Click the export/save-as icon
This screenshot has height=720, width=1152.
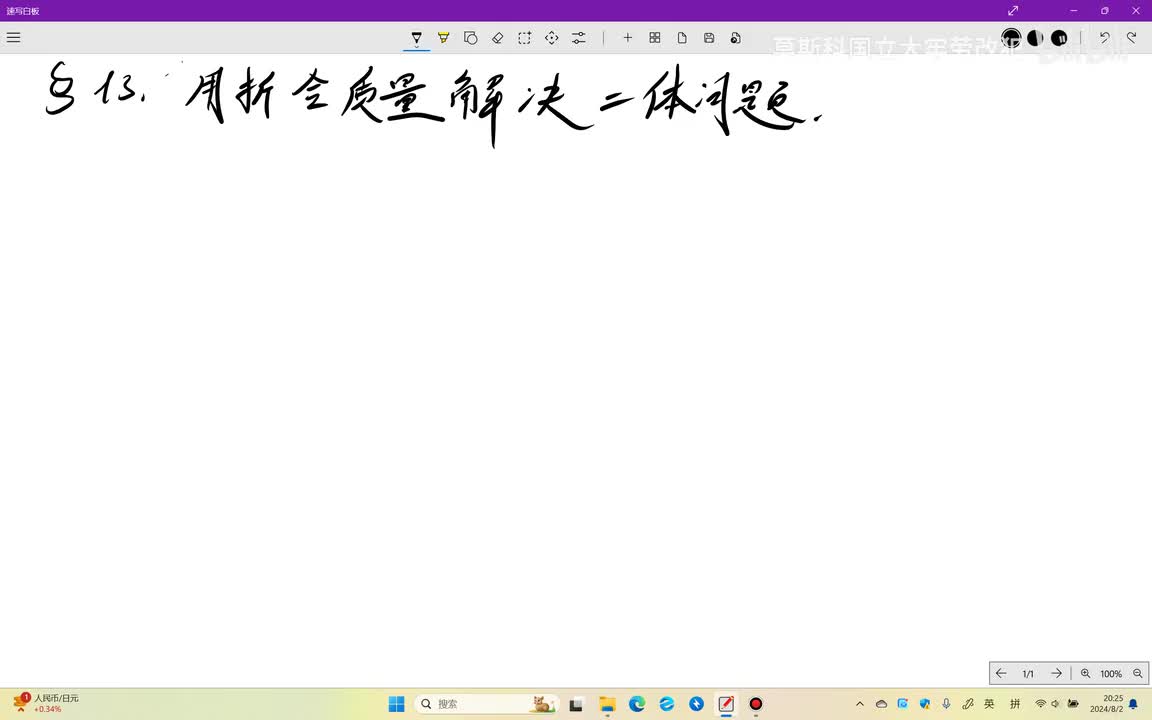coord(735,38)
